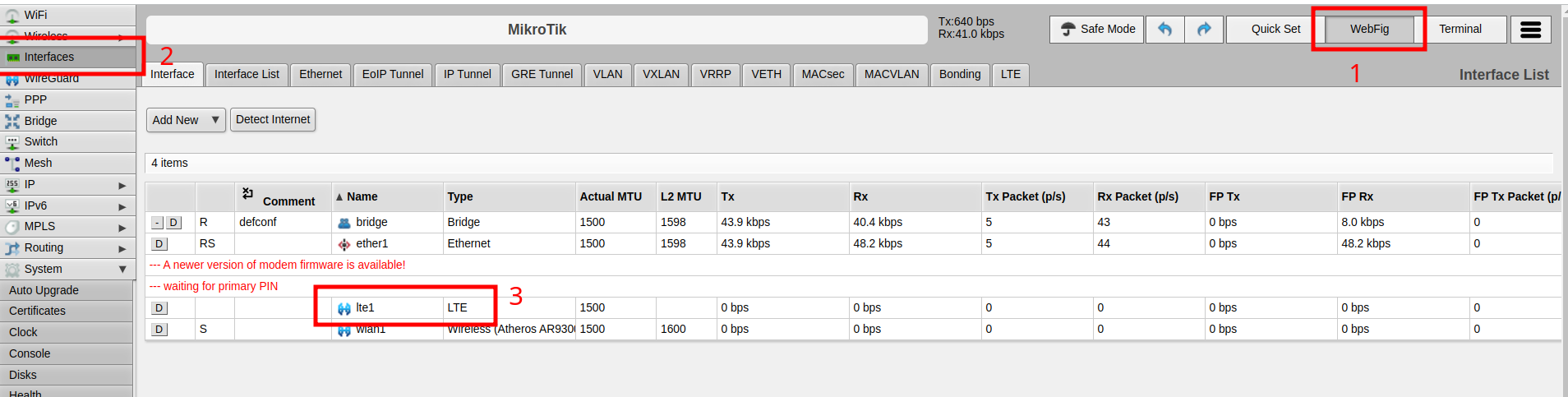The height and width of the screenshot is (397, 1568).
Task: Open the MACsec tab
Action: tap(823, 75)
